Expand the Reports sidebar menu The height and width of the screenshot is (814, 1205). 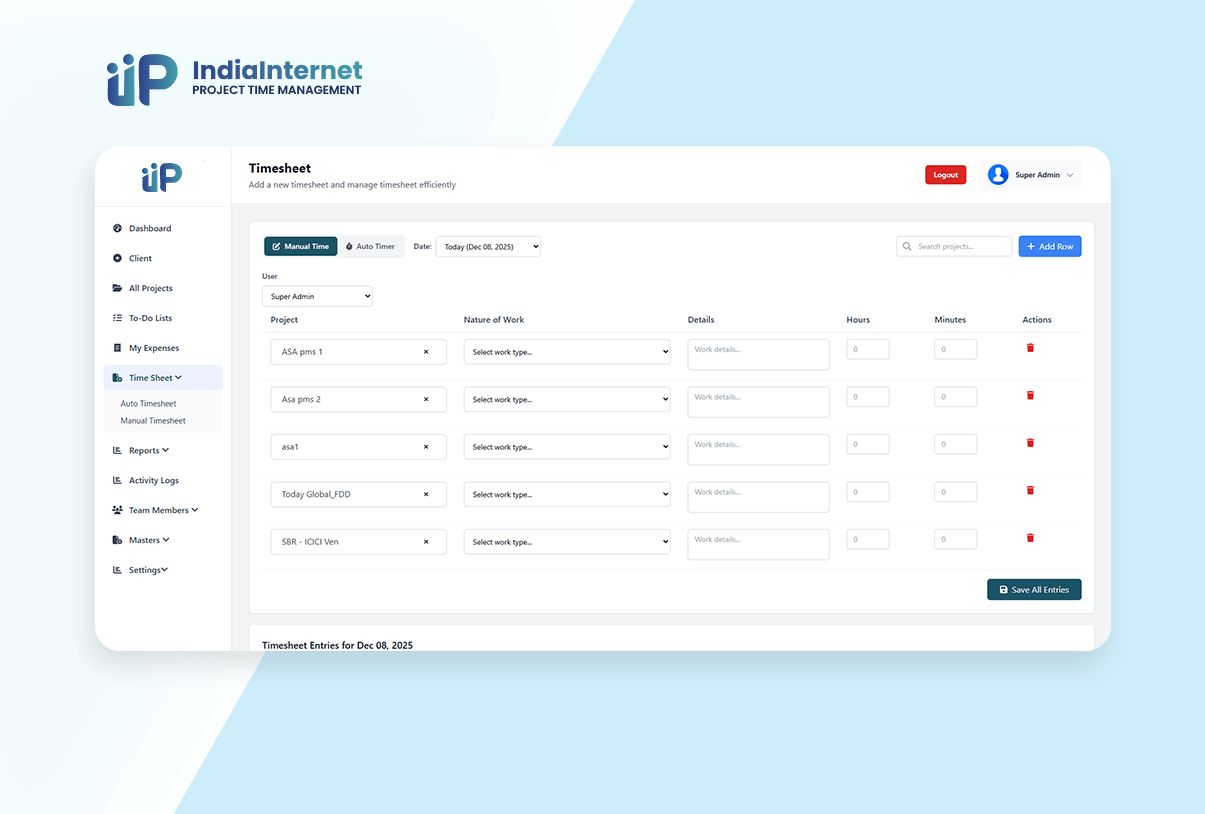148,450
